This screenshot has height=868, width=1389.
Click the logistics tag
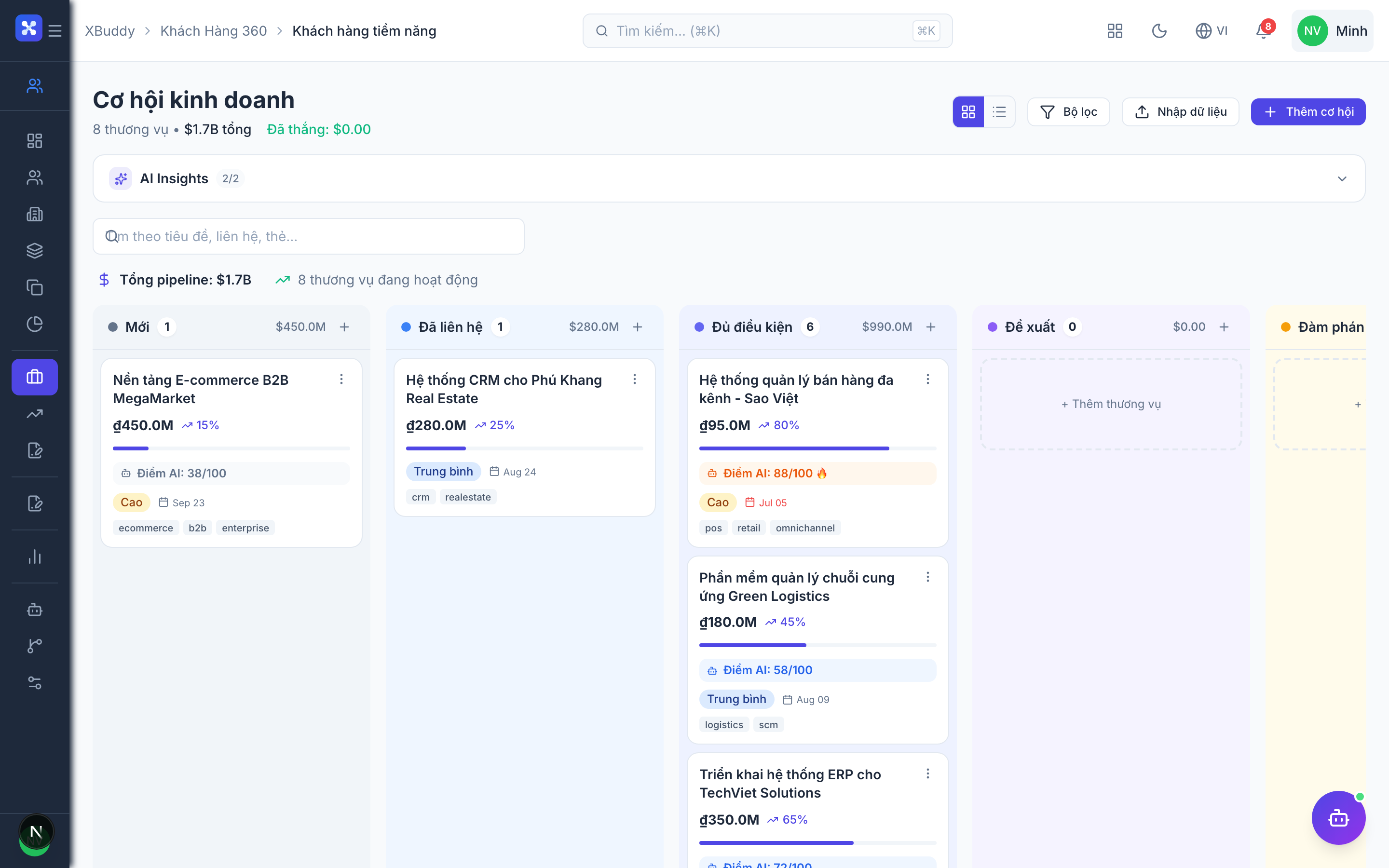[x=724, y=724]
